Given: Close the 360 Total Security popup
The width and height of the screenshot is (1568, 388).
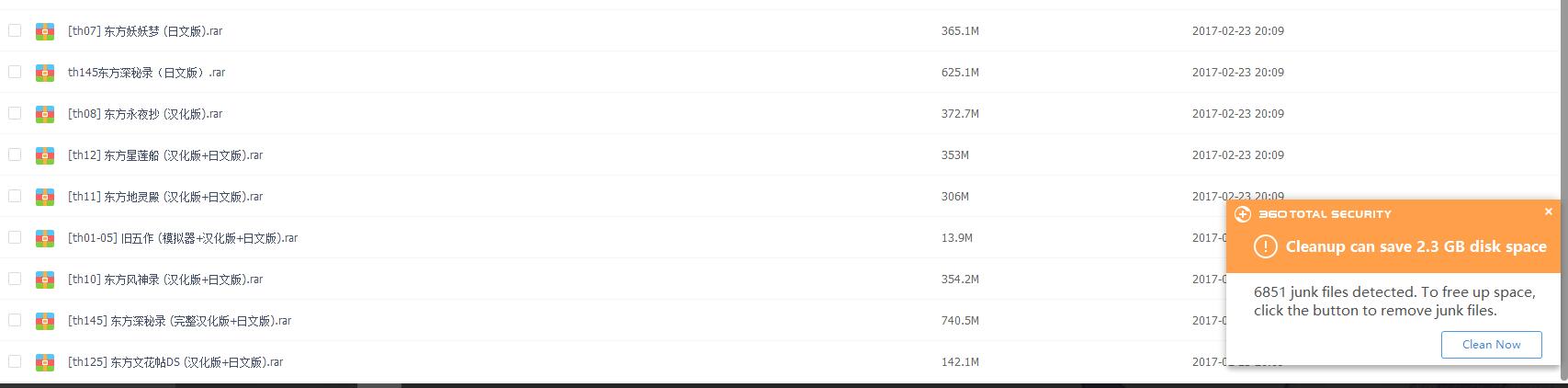Looking at the screenshot, I should click(x=1548, y=211).
